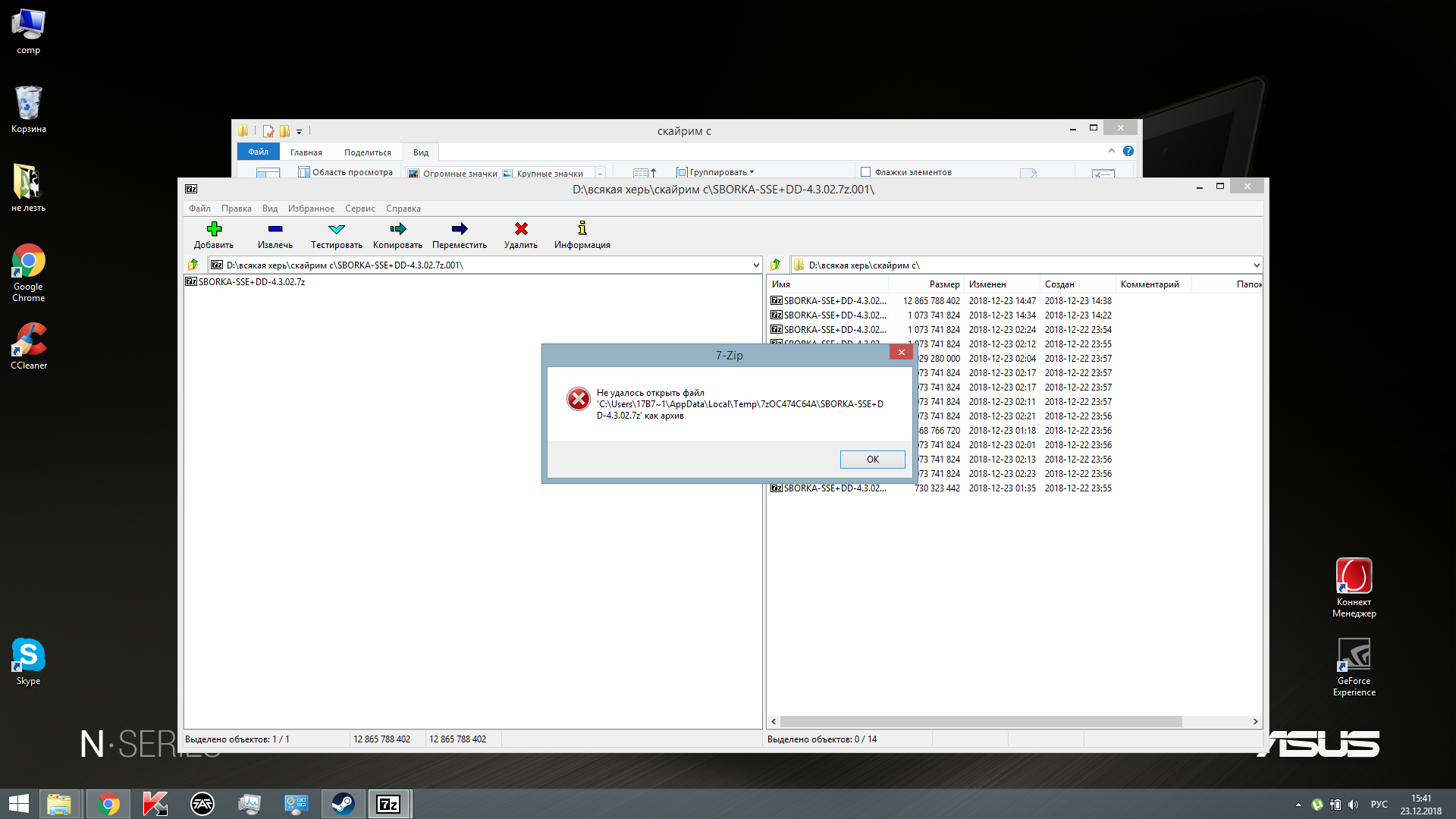Click the Extract (Извлечь) minus icon
1456x819 pixels.
[x=275, y=229]
